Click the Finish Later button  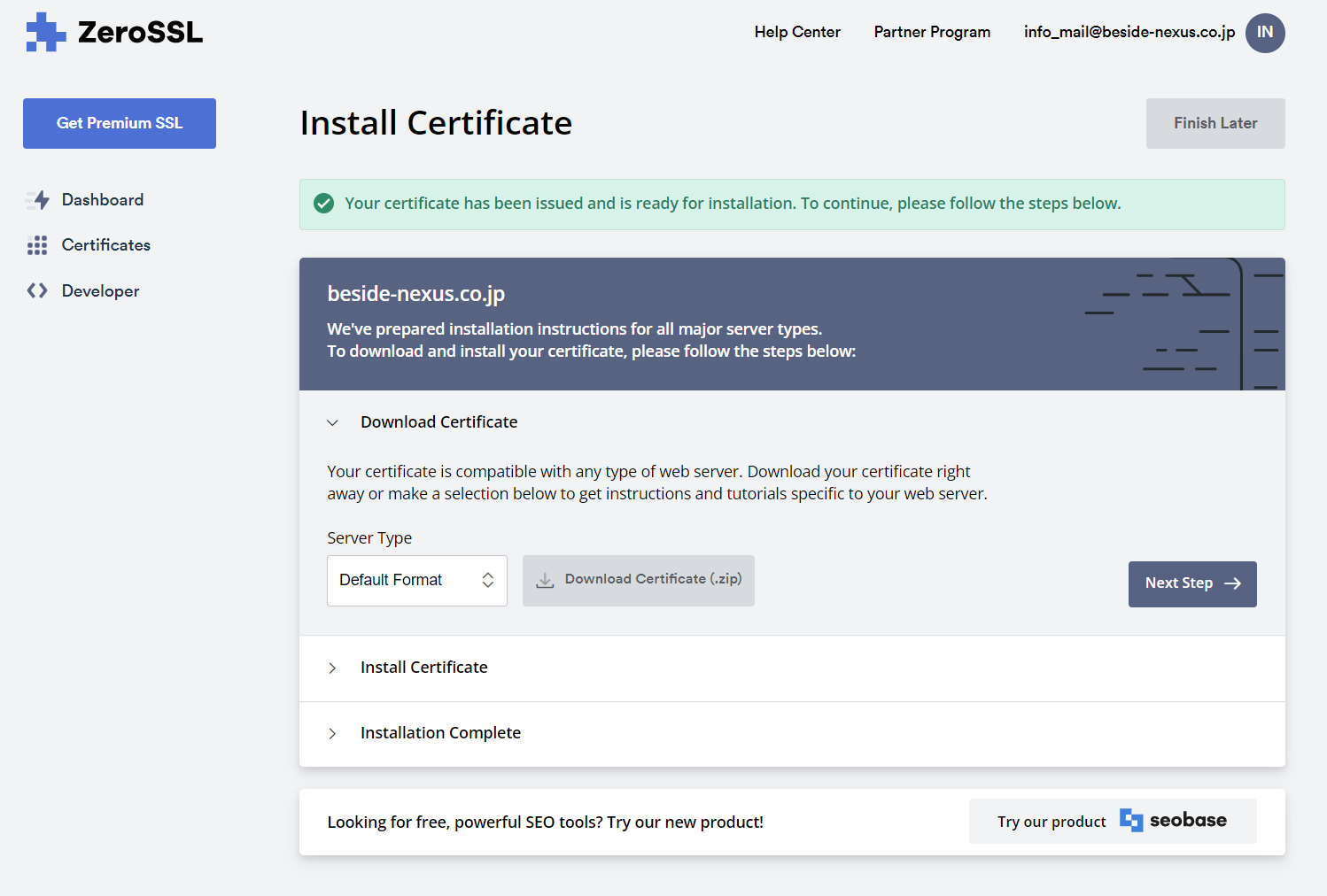1214,123
